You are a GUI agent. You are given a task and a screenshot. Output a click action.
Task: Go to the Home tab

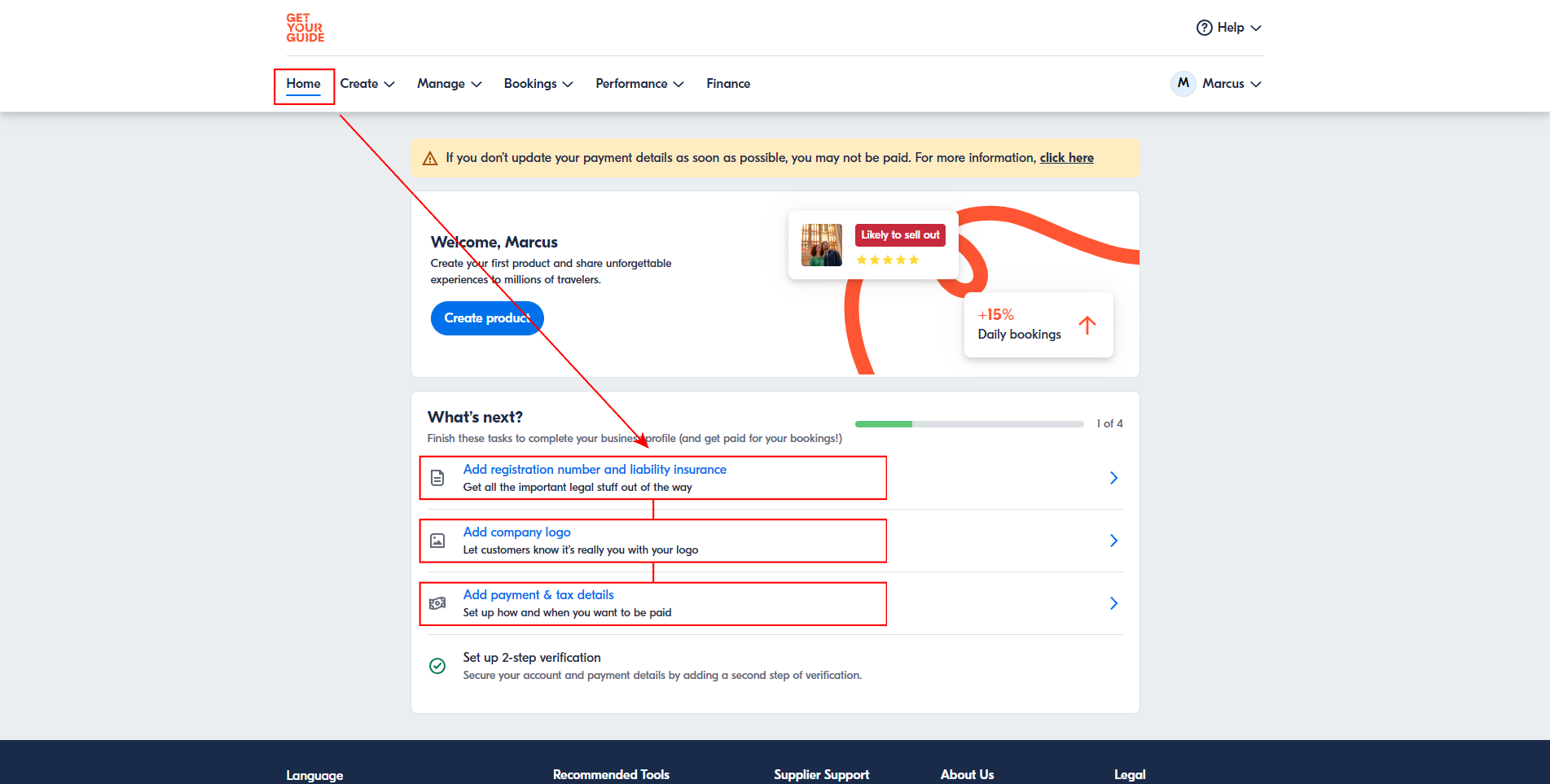pyautogui.click(x=303, y=84)
